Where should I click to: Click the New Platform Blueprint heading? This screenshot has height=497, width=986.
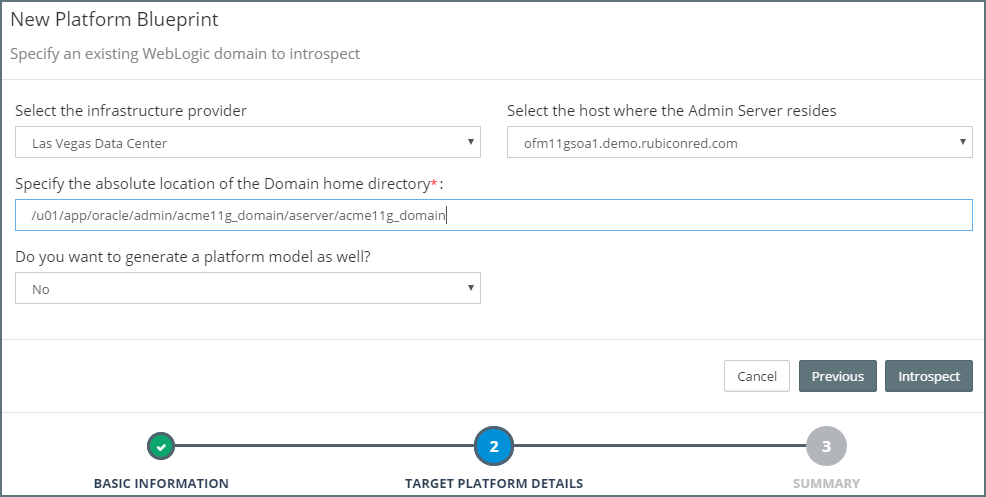(x=114, y=19)
